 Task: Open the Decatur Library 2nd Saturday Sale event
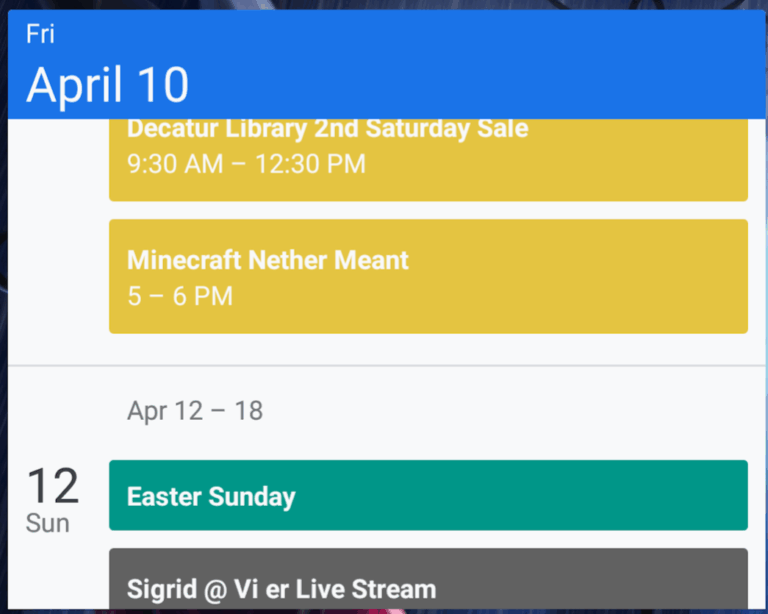tap(327, 129)
